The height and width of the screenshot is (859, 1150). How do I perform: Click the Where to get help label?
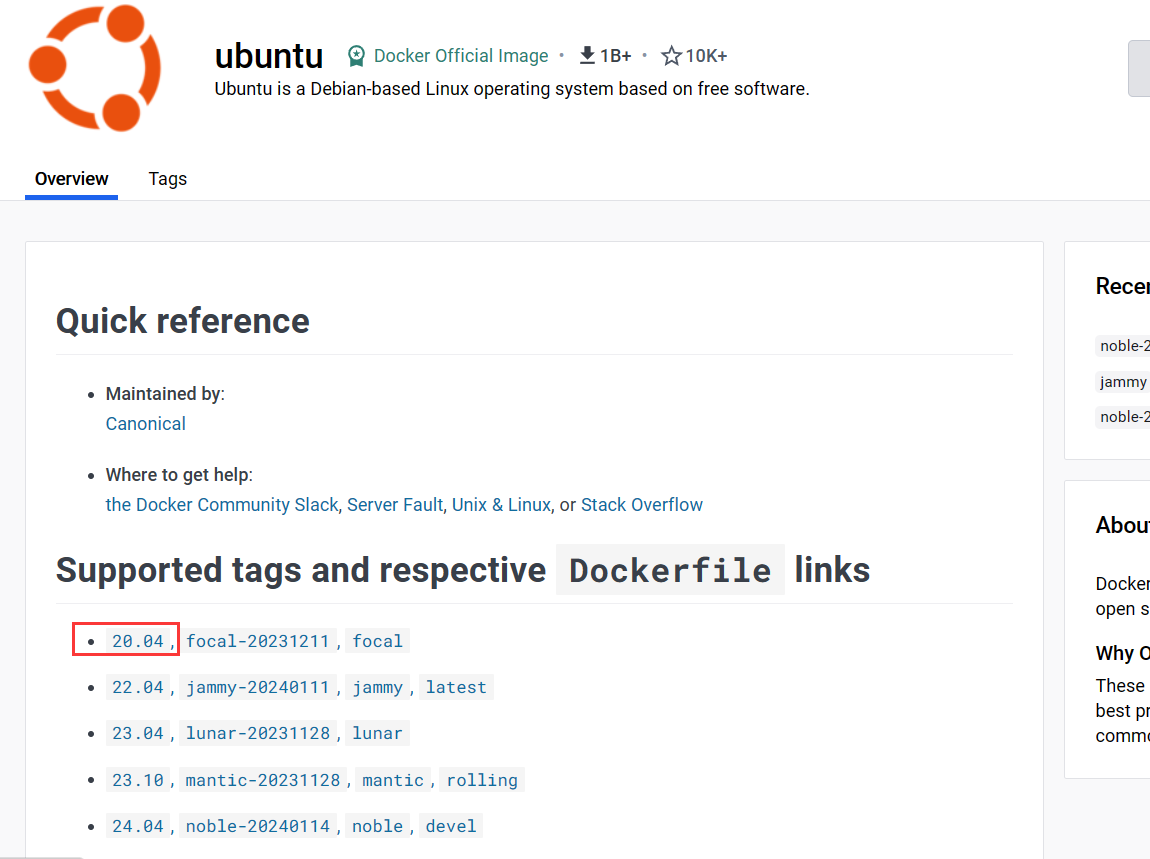click(179, 475)
